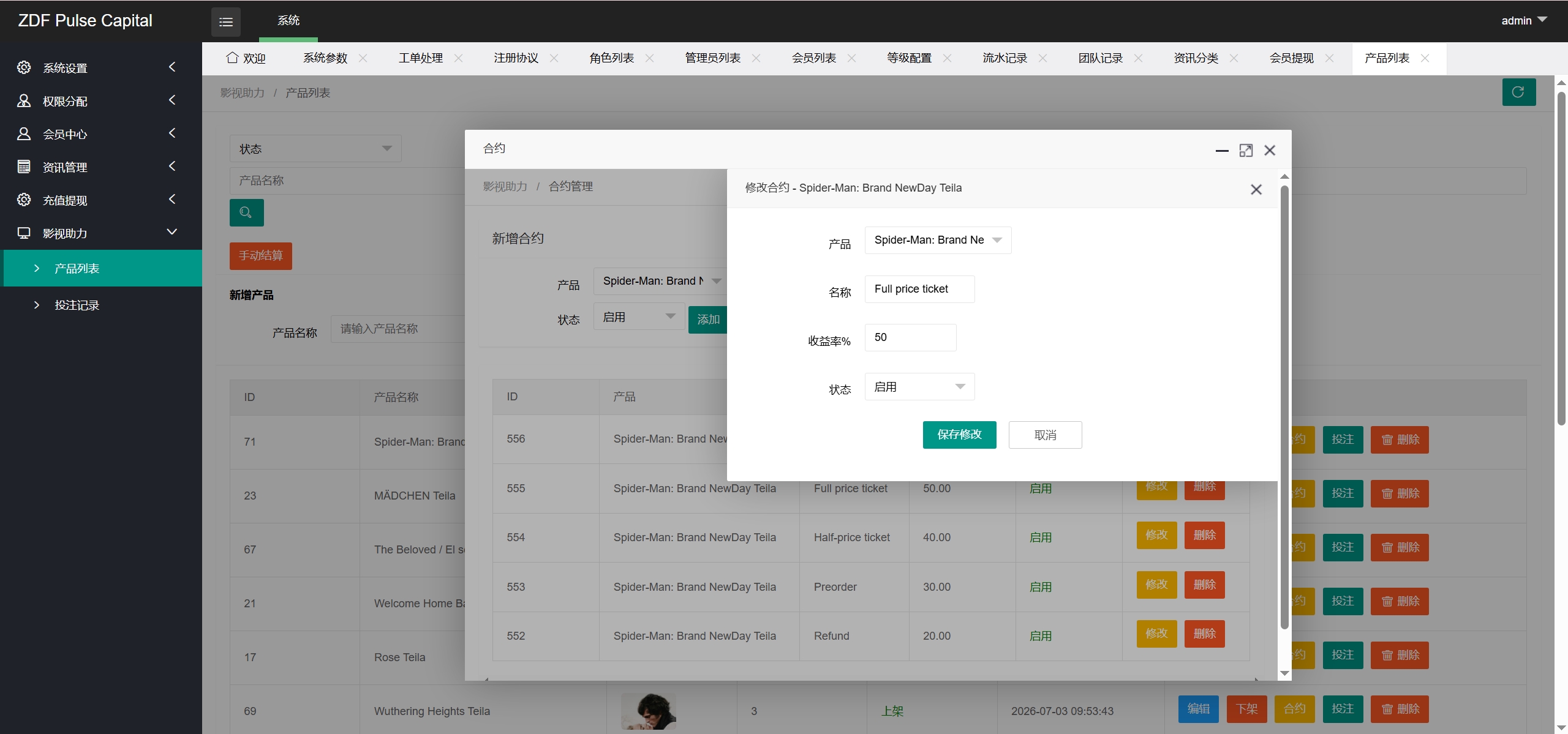Open the 产品 dropdown in edit dialog
Image resolution: width=1568 pixels, height=734 pixels.
coord(938,240)
